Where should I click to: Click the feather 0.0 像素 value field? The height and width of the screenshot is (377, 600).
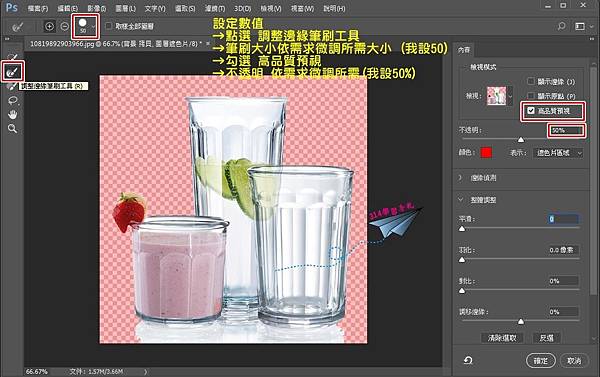(x=563, y=250)
